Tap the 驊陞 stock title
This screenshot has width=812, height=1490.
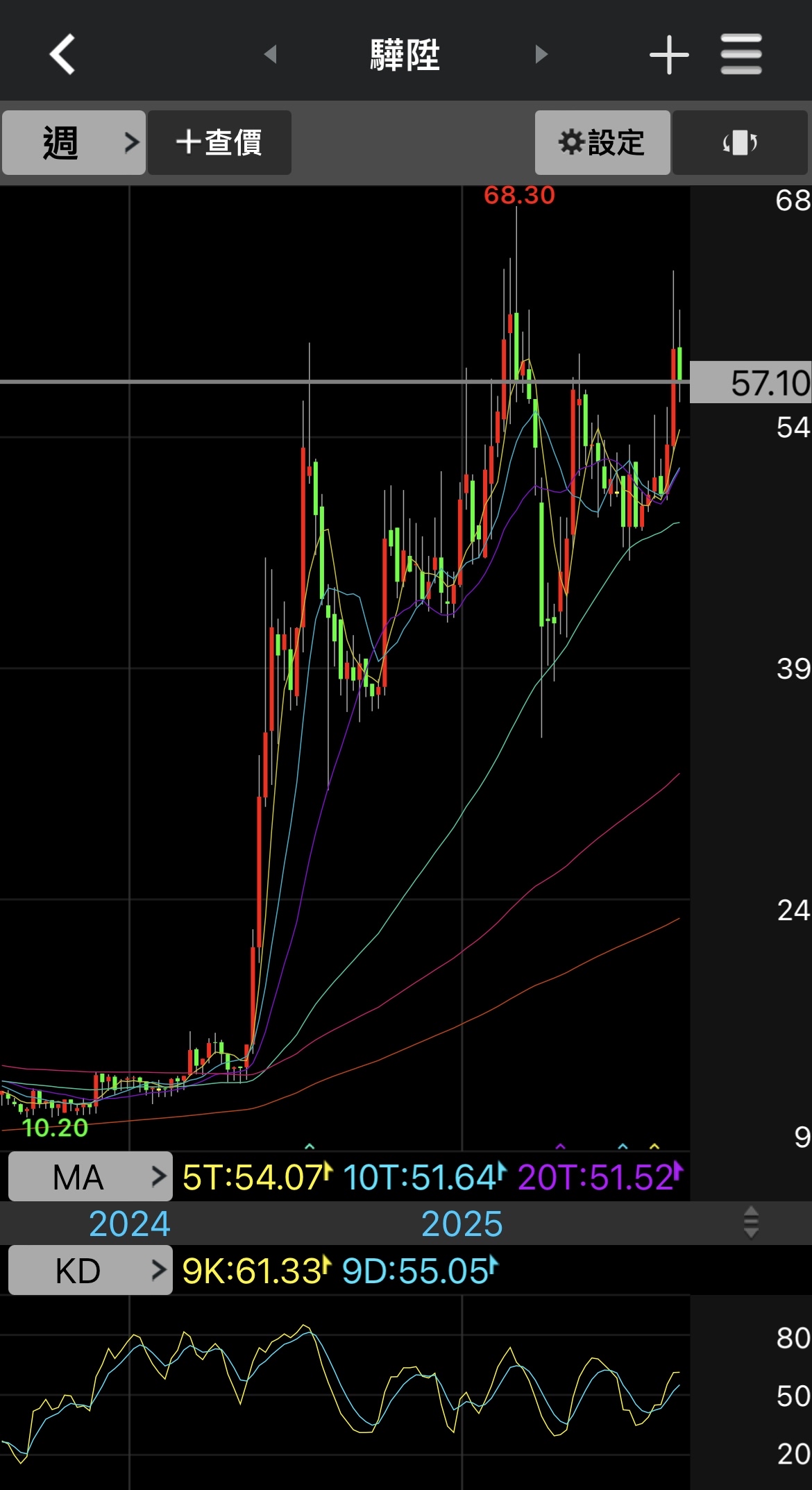[x=405, y=55]
